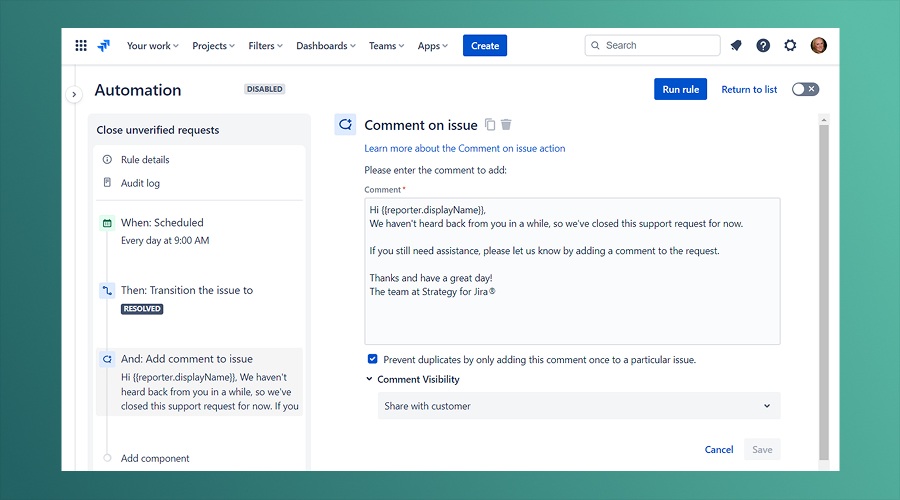Click the DISABLED status badge

coord(265,89)
